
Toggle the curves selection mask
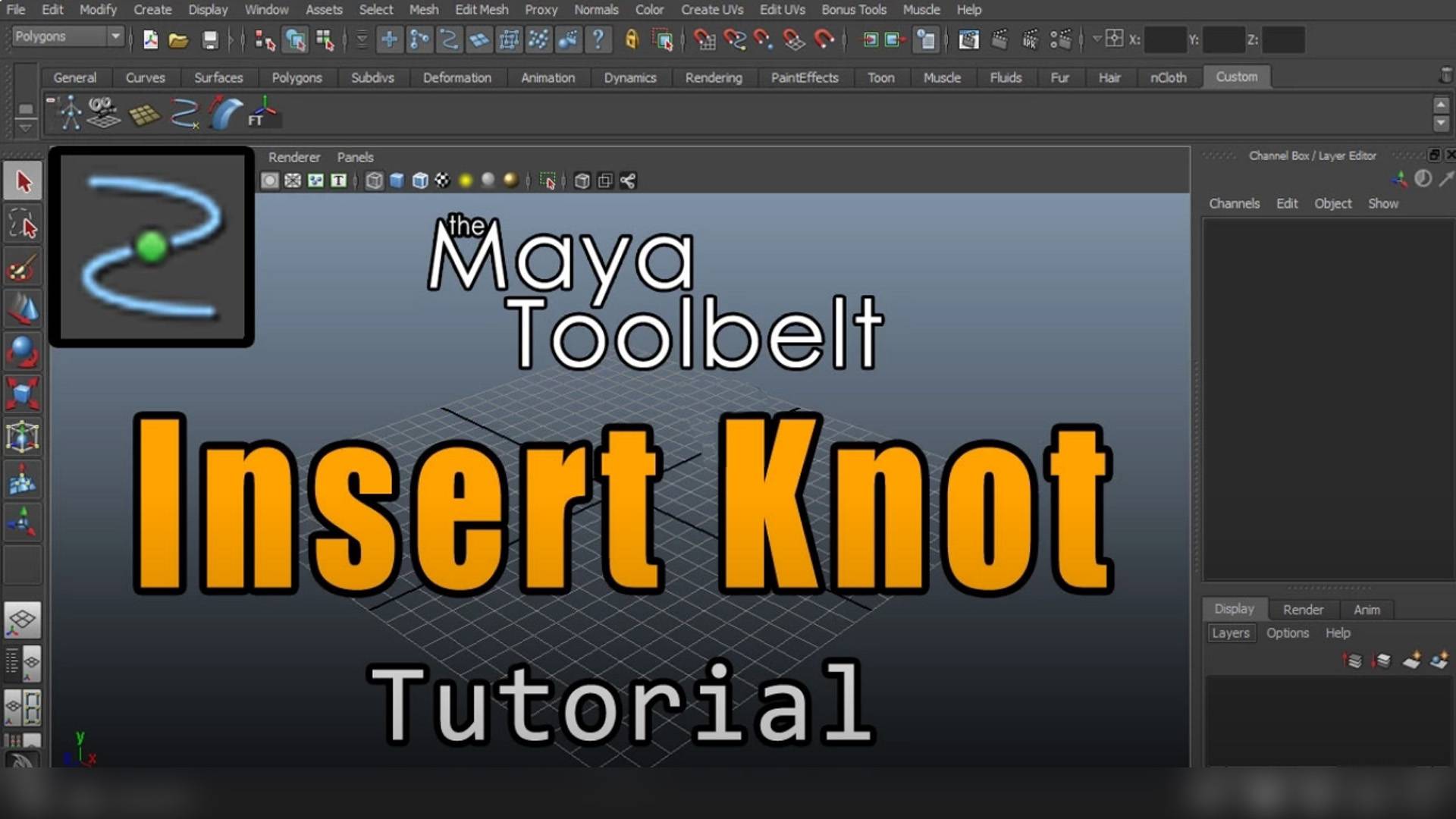point(449,39)
